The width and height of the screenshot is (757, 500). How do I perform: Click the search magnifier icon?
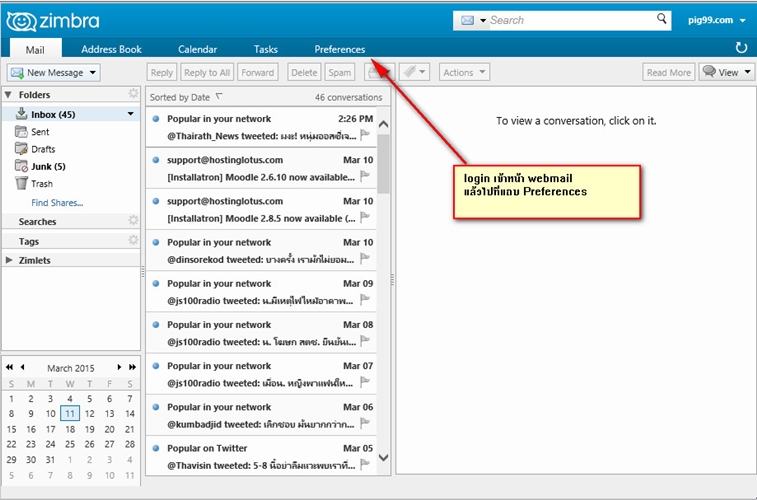[x=661, y=19]
